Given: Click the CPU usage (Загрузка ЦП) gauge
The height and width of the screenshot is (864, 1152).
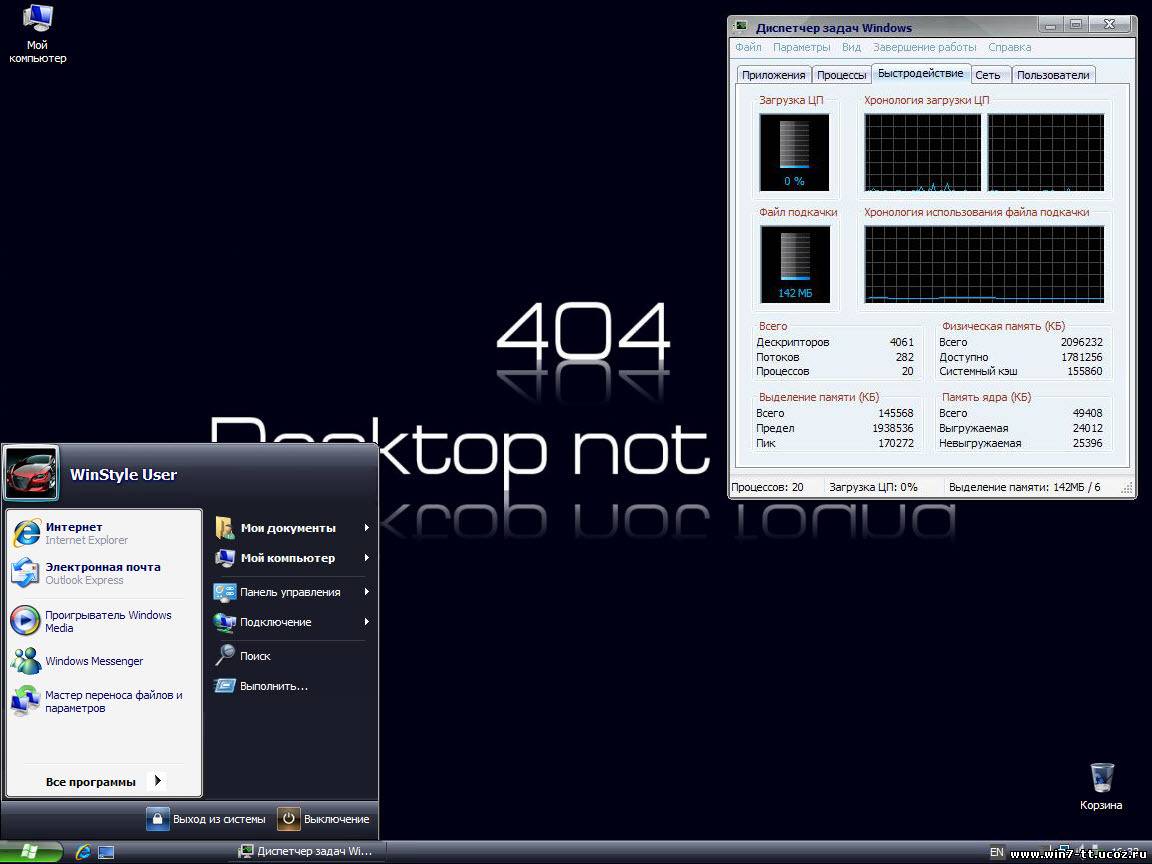Looking at the screenshot, I should tap(794, 152).
